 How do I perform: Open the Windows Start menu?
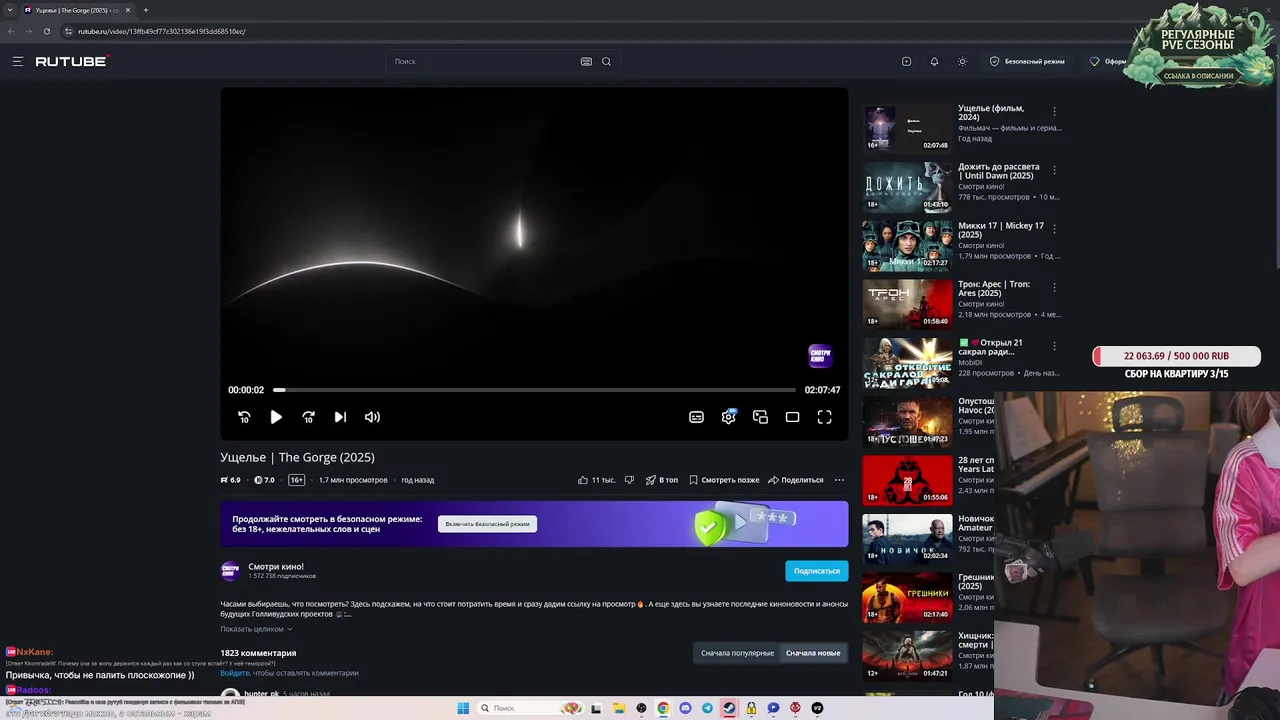(x=463, y=708)
